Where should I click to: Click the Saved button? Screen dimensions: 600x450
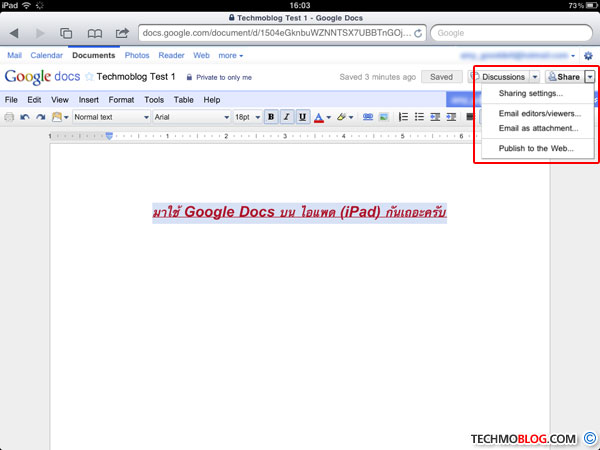click(441, 77)
